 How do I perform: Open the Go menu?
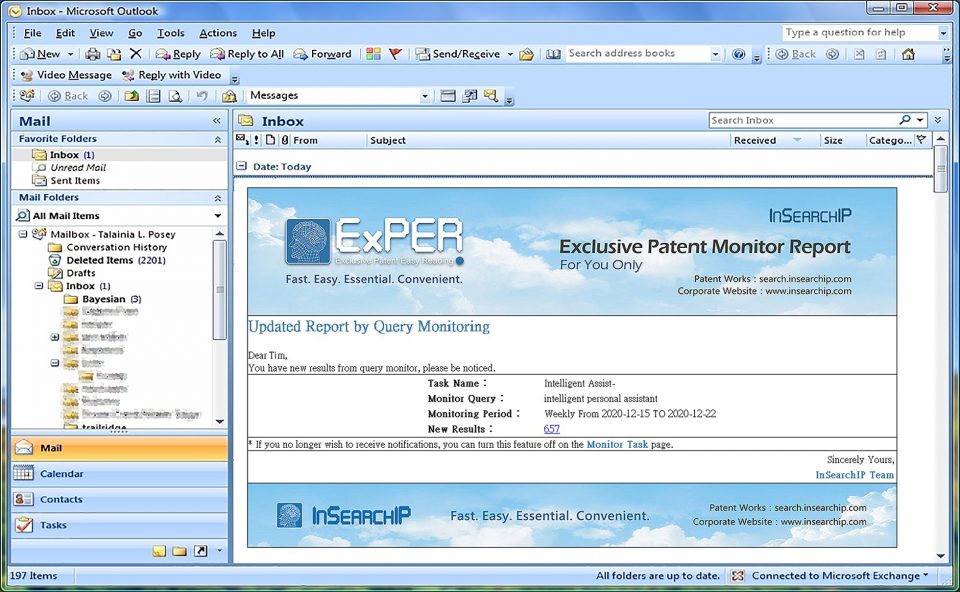point(135,33)
